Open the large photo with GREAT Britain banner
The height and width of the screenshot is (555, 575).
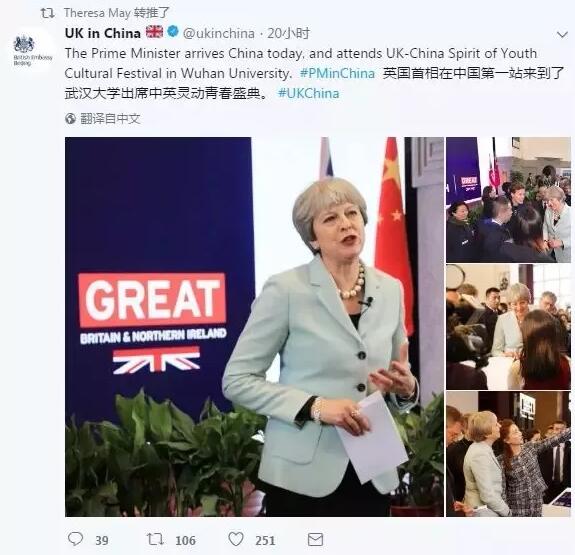point(254,326)
